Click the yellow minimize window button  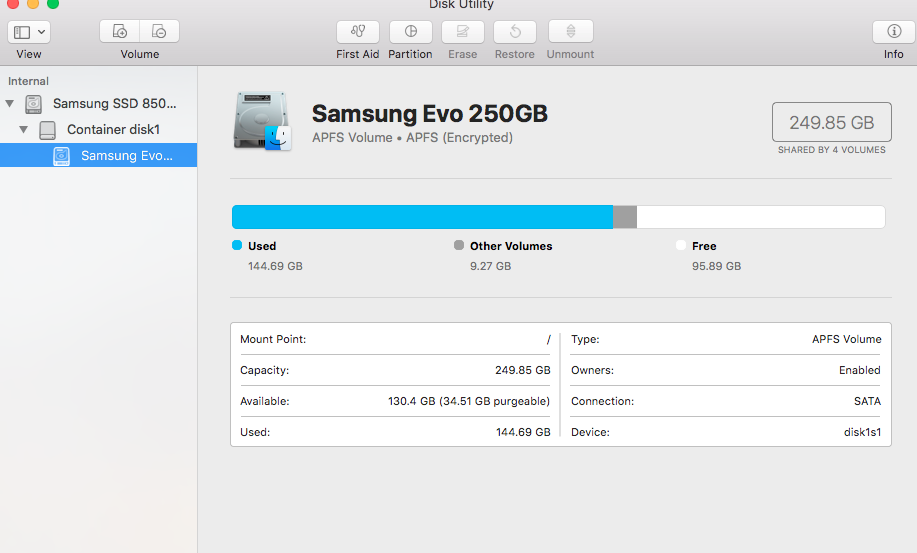click(x=33, y=3)
